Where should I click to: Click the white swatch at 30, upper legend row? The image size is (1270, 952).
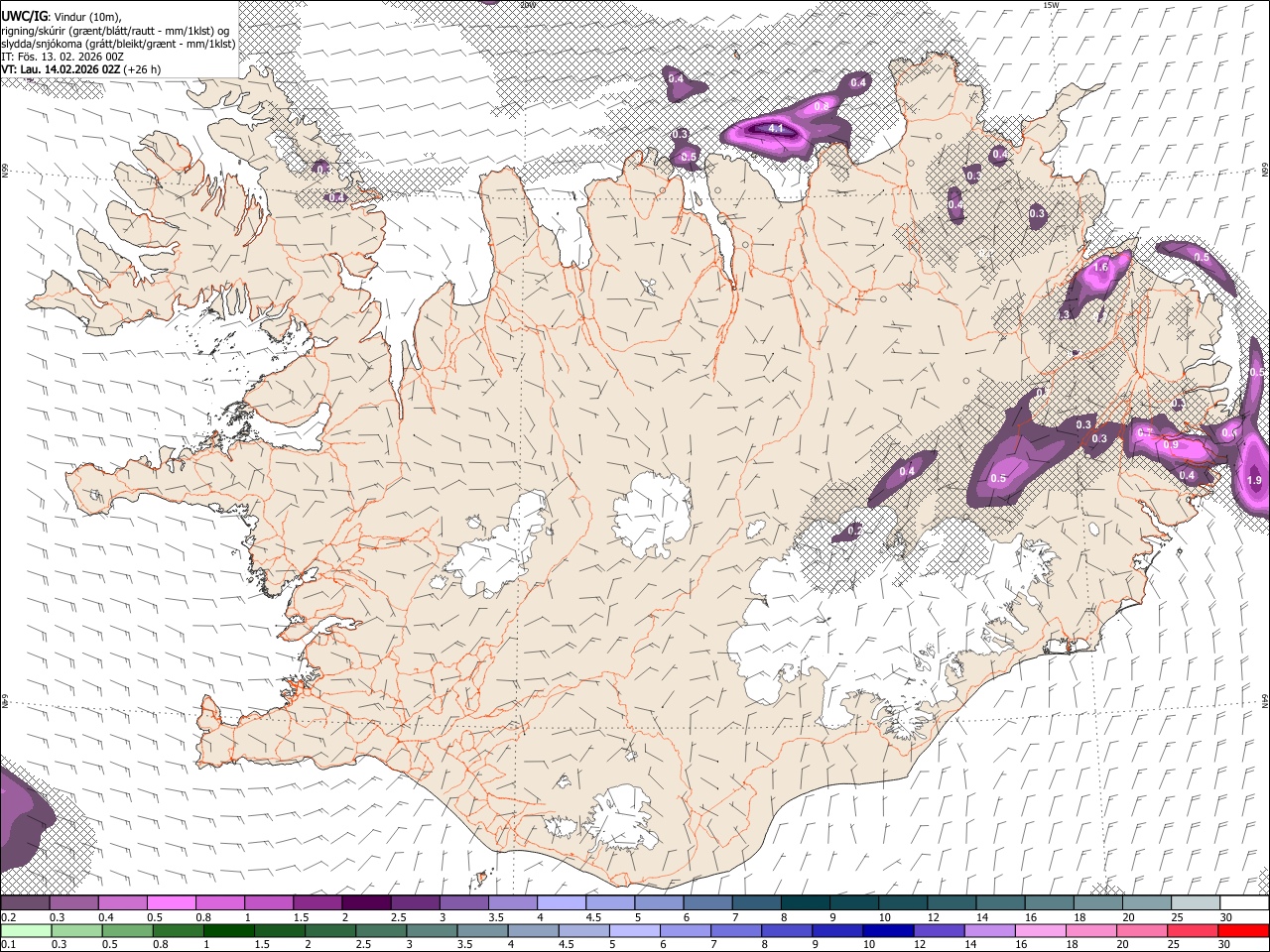click(x=1243, y=903)
